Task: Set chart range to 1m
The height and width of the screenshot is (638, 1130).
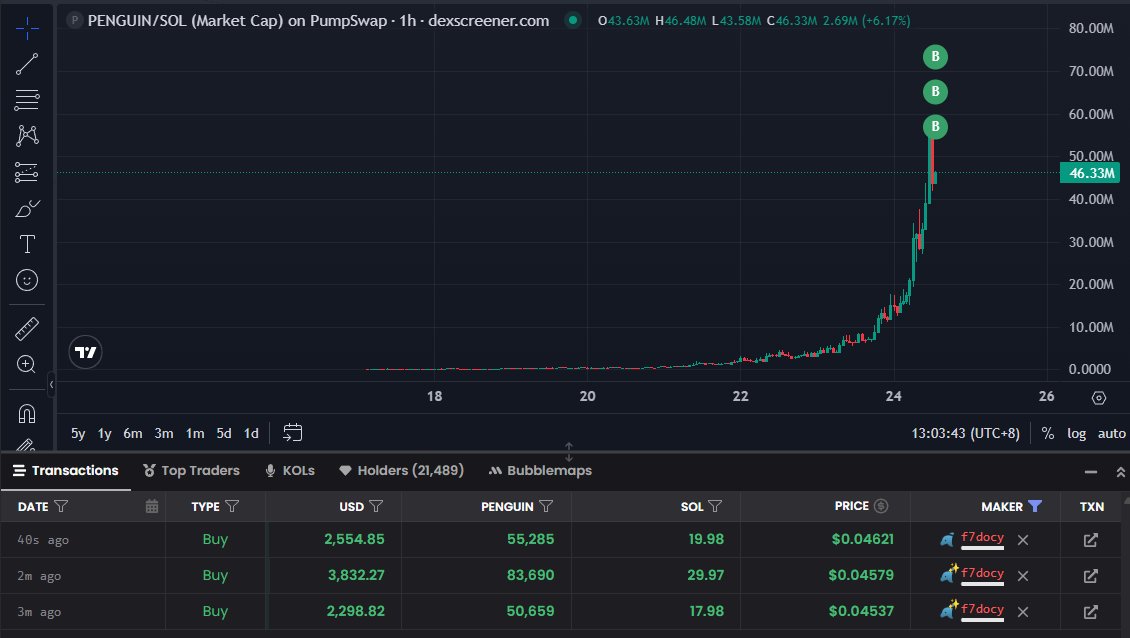Action: point(195,433)
